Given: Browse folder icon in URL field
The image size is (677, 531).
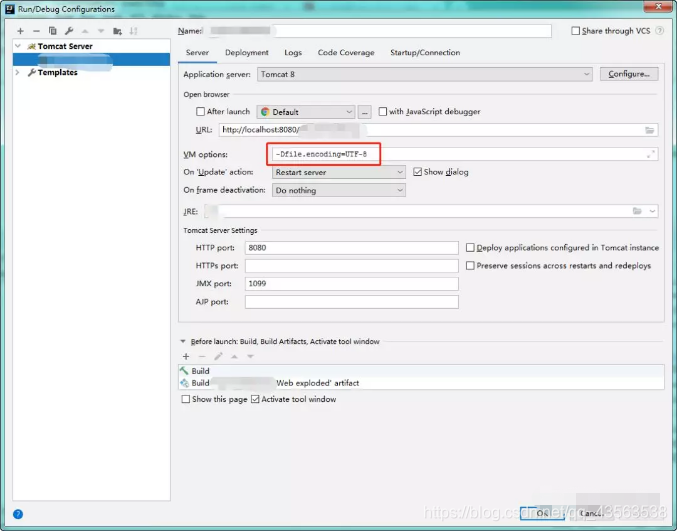Looking at the screenshot, I should (649, 130).
